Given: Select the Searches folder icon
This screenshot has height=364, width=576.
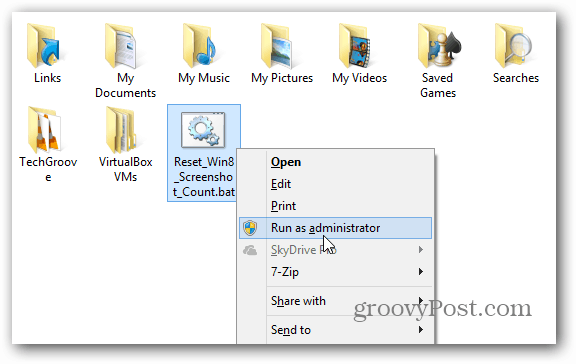Looking at the screenshot, I should click(x=514, y=46).
